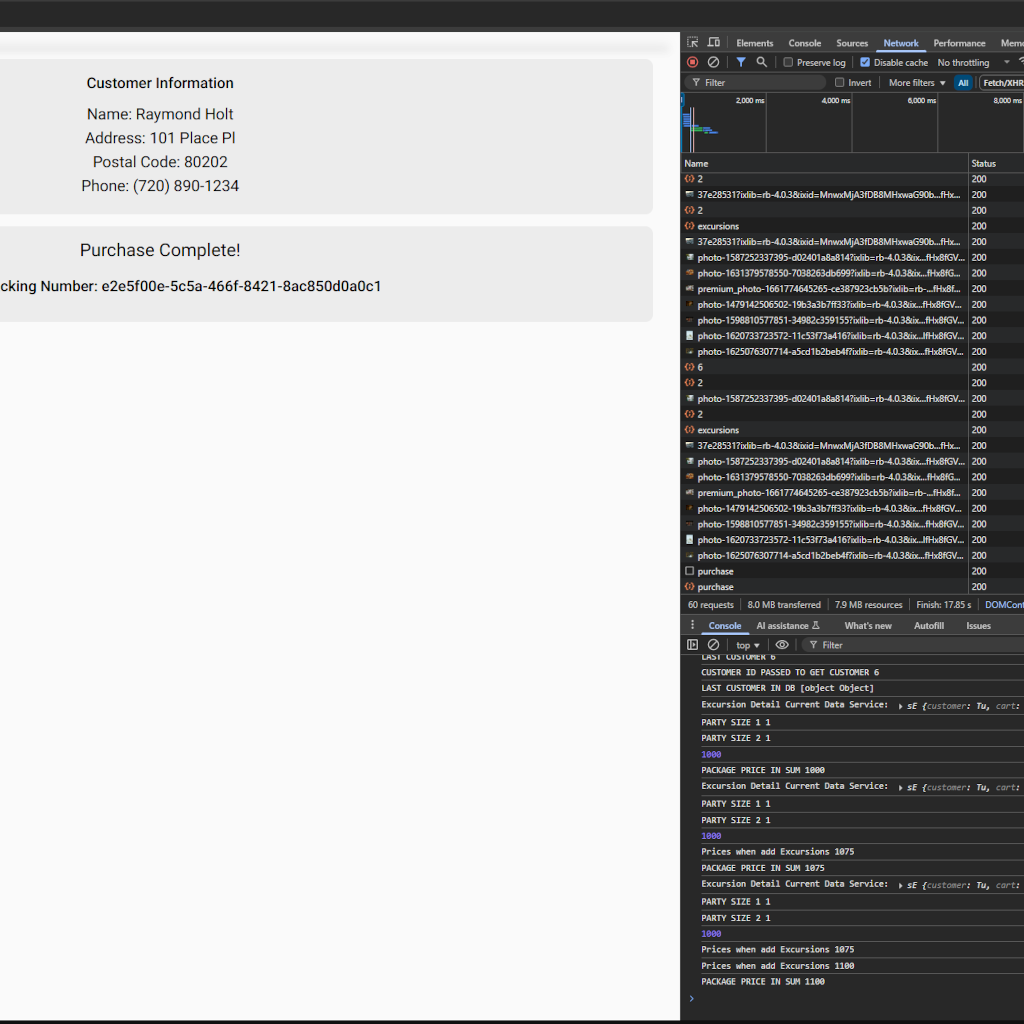Viewport: 1024px width, 1024px height.
Task: Uncheck the Disable cache checkbox
Action: pos(865,62)
